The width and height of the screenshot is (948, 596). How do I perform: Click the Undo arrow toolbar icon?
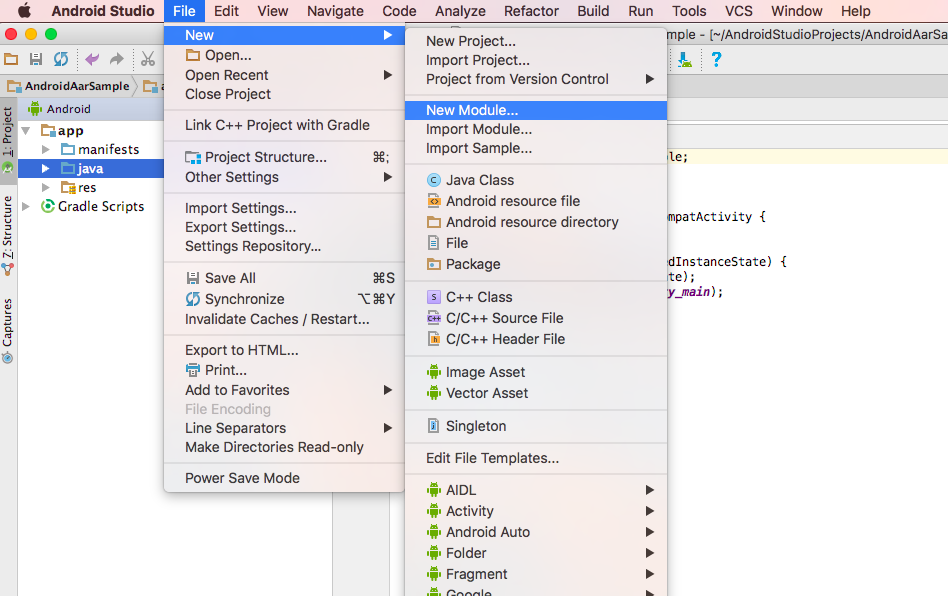point(92,59)
